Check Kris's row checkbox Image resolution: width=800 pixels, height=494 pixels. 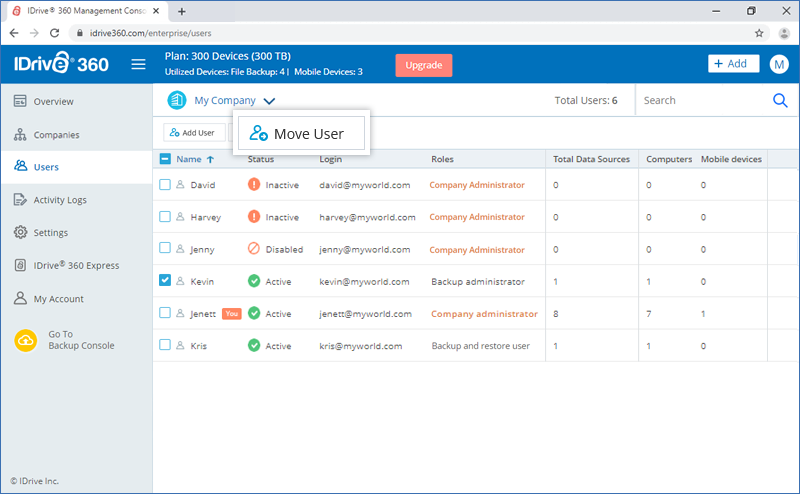tap(165, 344)
